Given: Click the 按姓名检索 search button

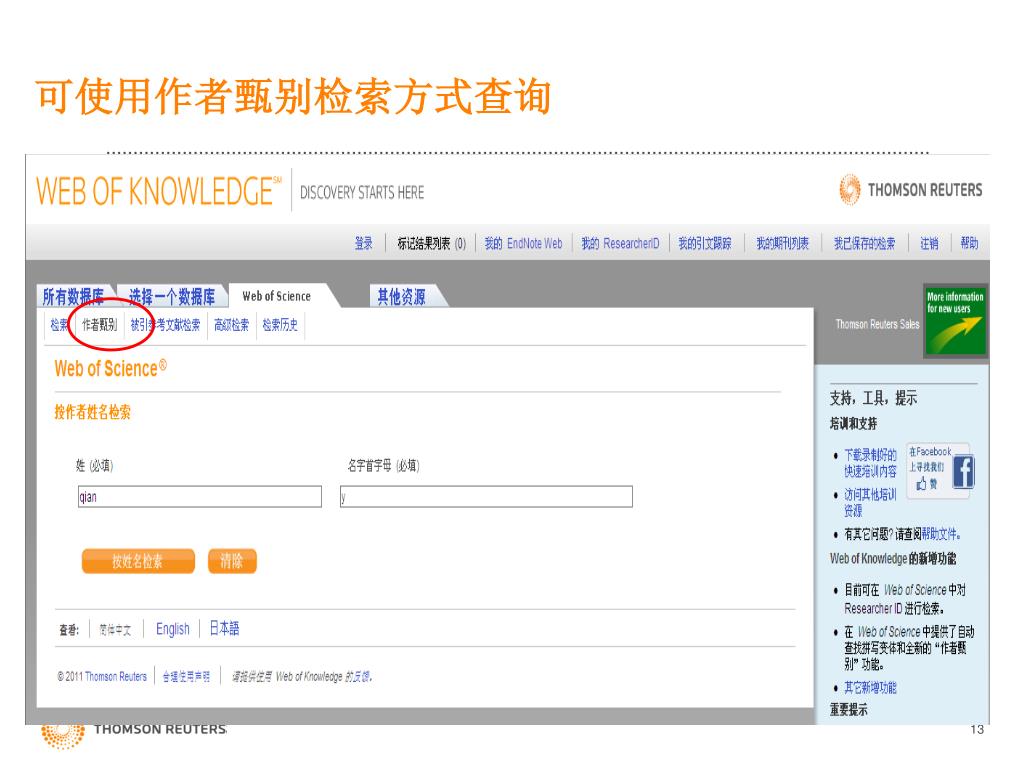Looking at the screenshot, I should (x=138, y=561).
